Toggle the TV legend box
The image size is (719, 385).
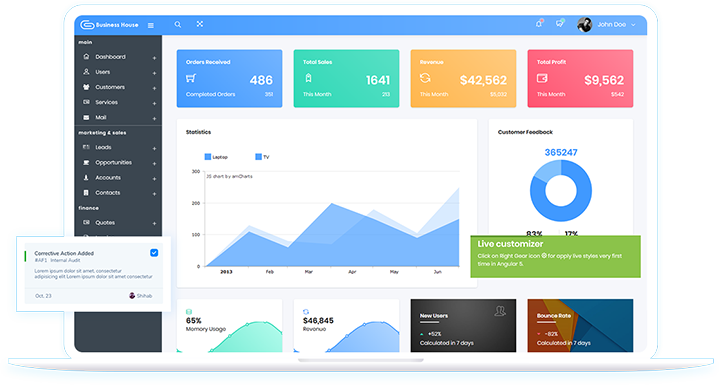[x=259, y=157]
